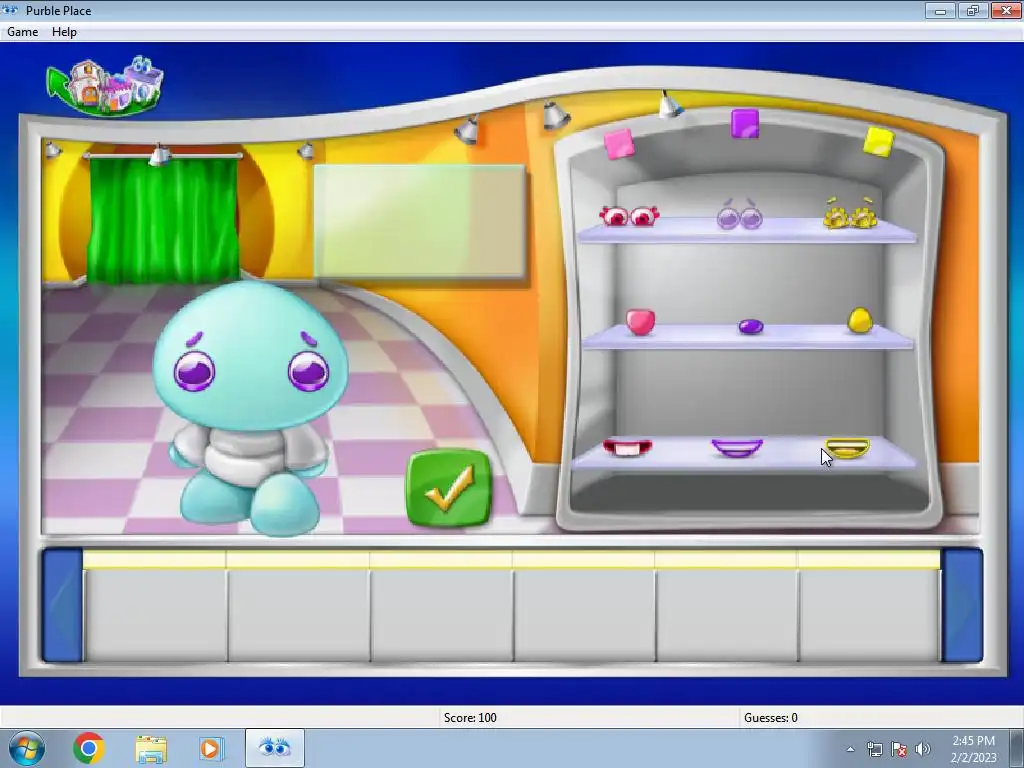Screen dimensions: 1024x768
Task: Click the green checkmark submit button
Action: point(449,488)
